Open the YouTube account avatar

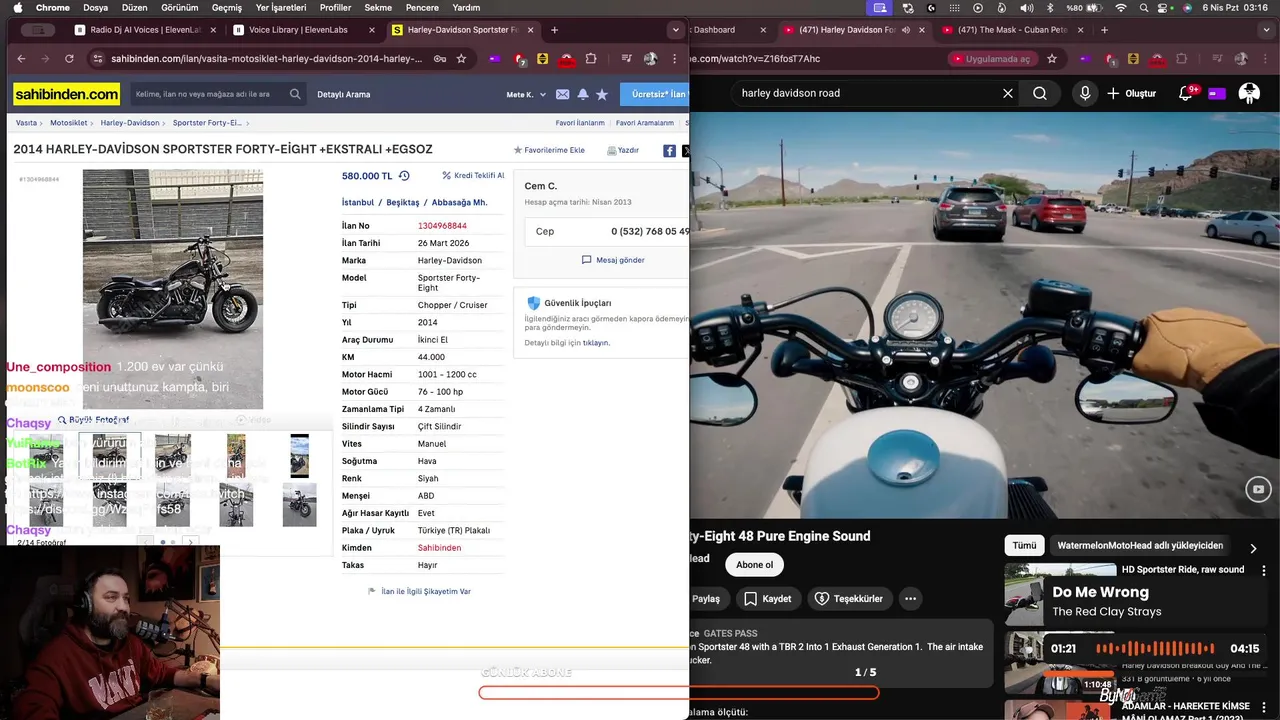[x=1249, y=93]
